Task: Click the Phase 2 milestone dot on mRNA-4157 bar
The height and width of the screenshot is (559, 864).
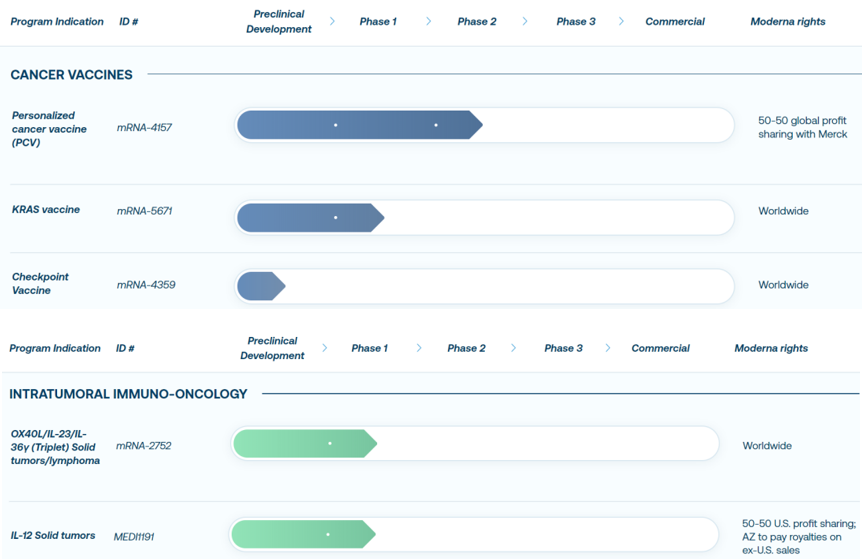Action: point(436,125)
